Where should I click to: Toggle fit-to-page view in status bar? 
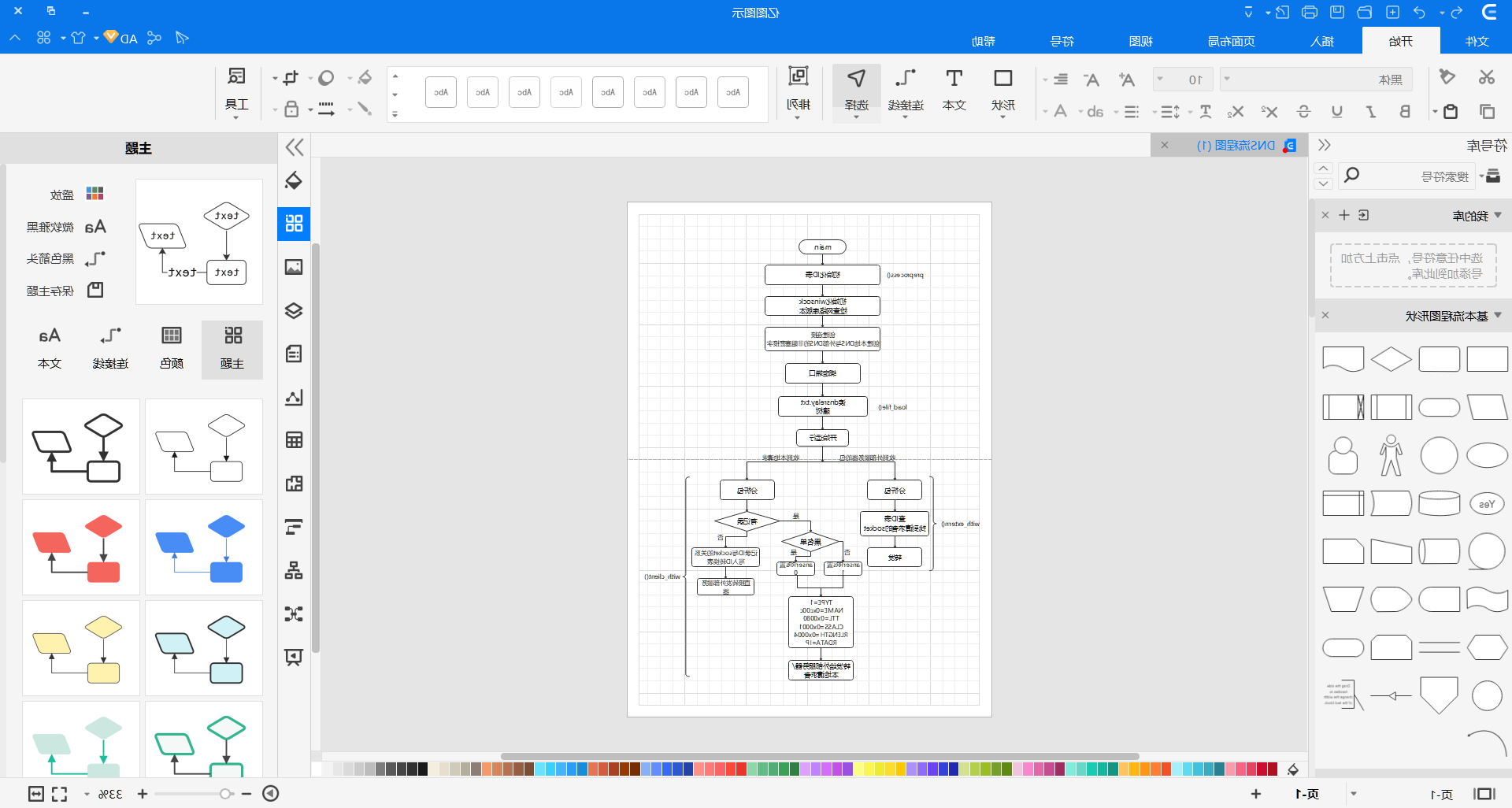click(x=35, y=794)
